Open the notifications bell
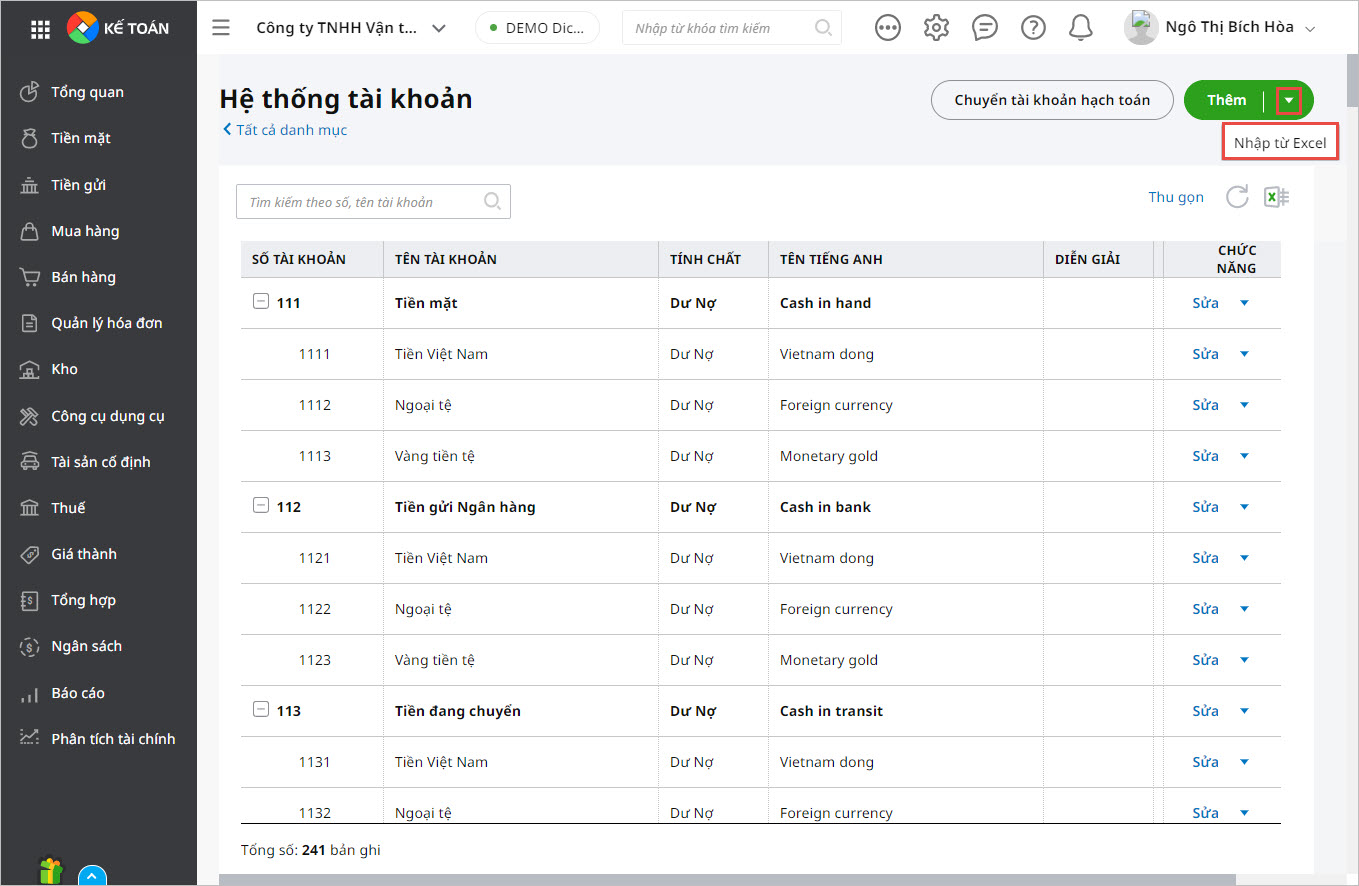The width and height of the screenshot is (1359, 886). coord(1080,28)
